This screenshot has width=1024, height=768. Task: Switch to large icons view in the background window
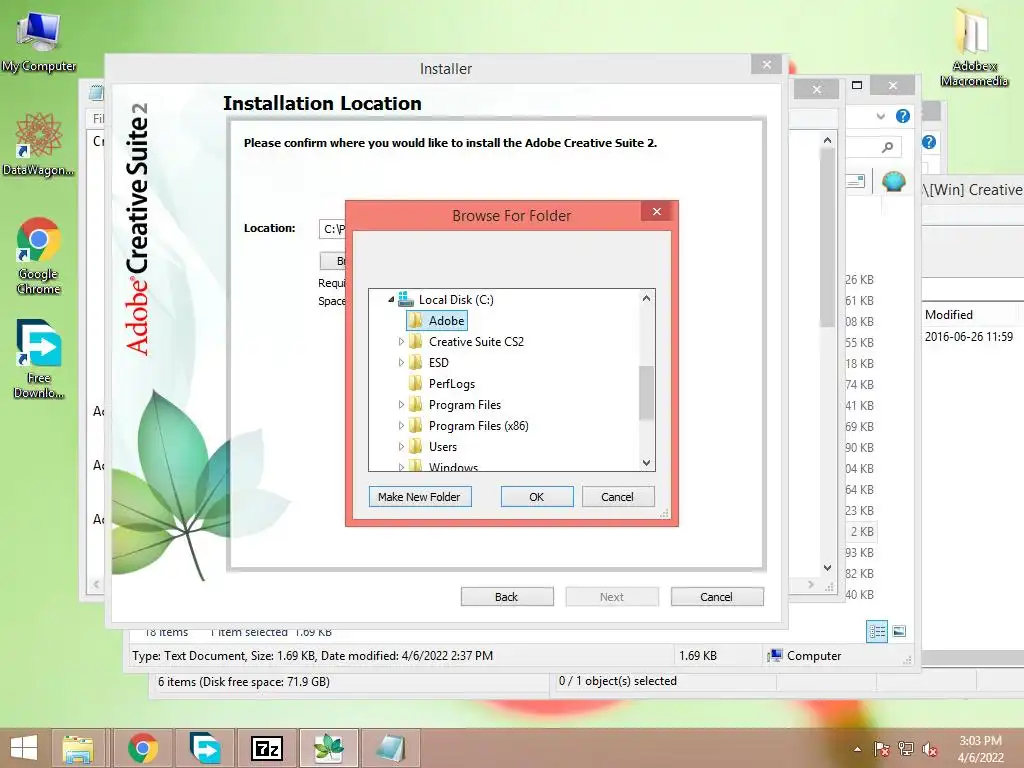(x=899, y=631)
